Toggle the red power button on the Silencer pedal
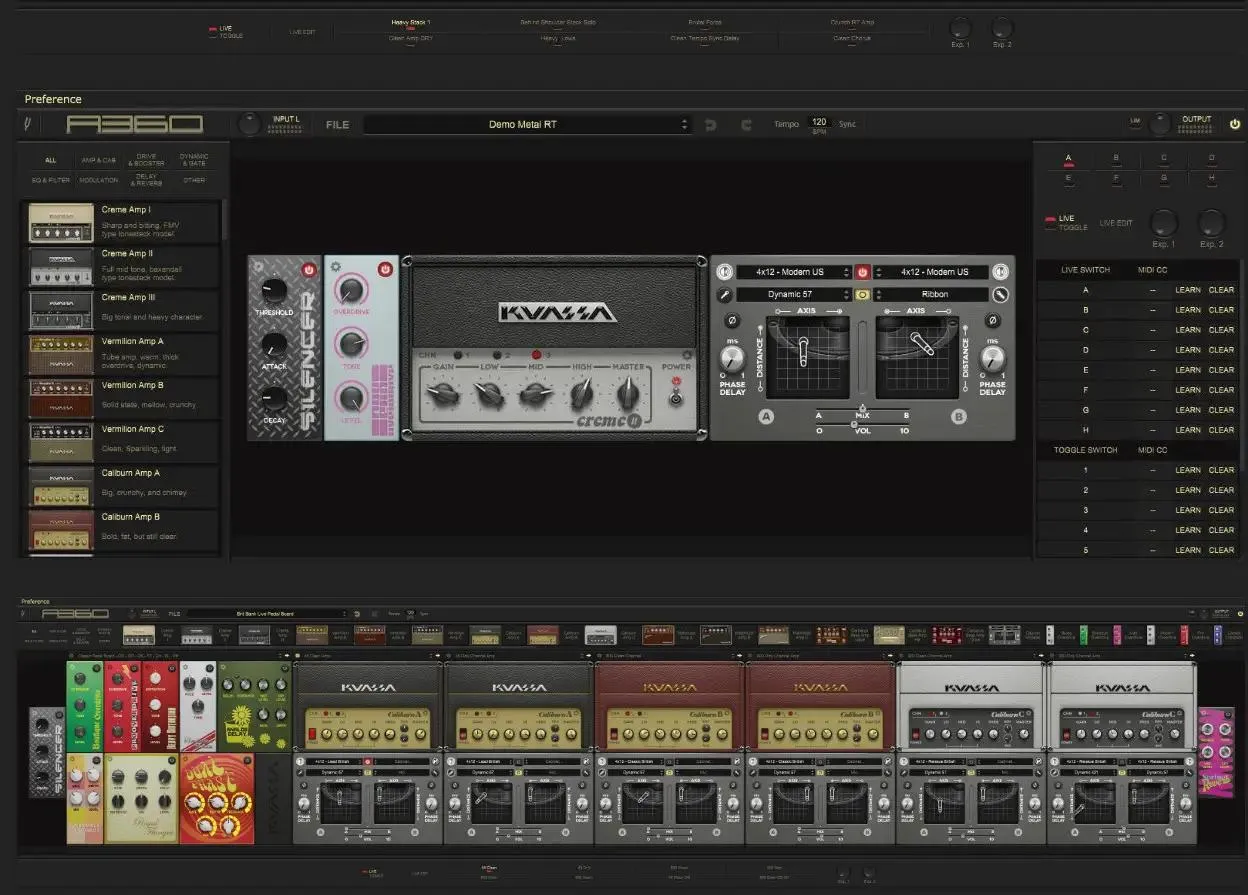 (x=308, y=270)
